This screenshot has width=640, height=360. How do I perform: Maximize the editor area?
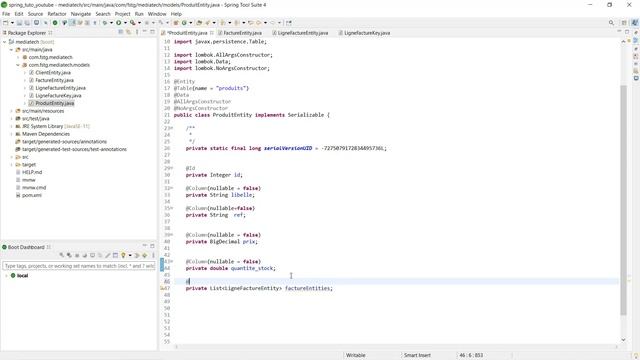(x=627, y=32)
